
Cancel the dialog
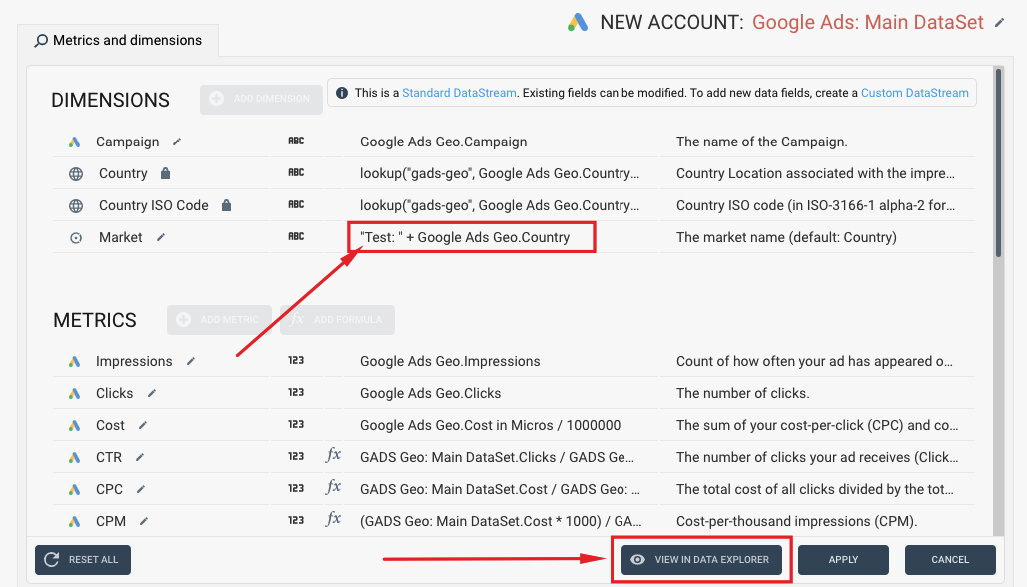click(x=950, y=559)
